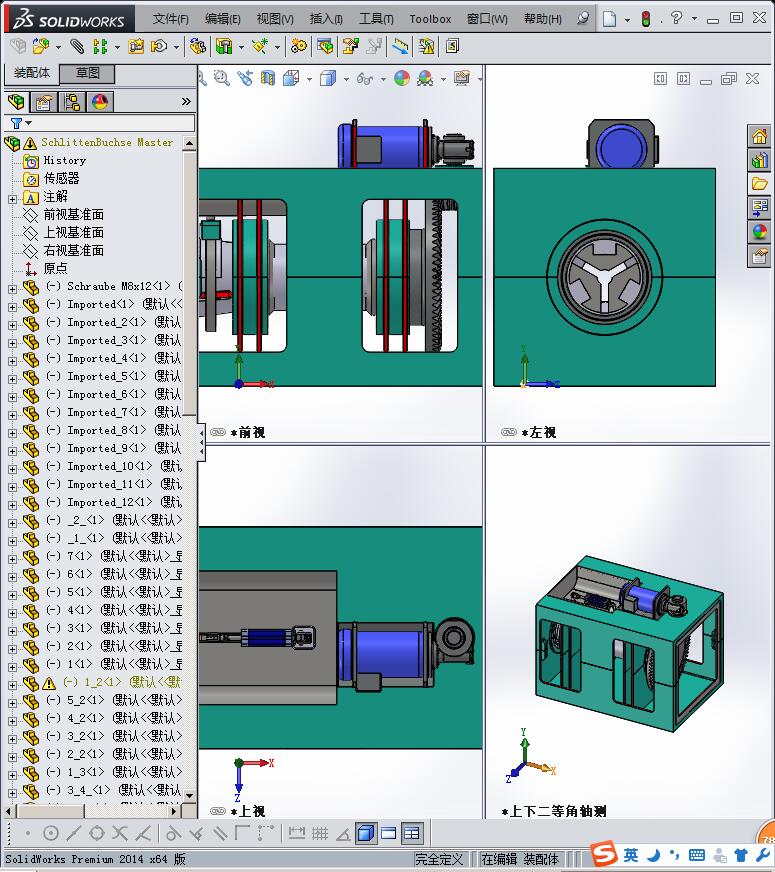Open the Display Style dropdown arrow
Viewport: 775px width, 872px height.
pos(346,79)
